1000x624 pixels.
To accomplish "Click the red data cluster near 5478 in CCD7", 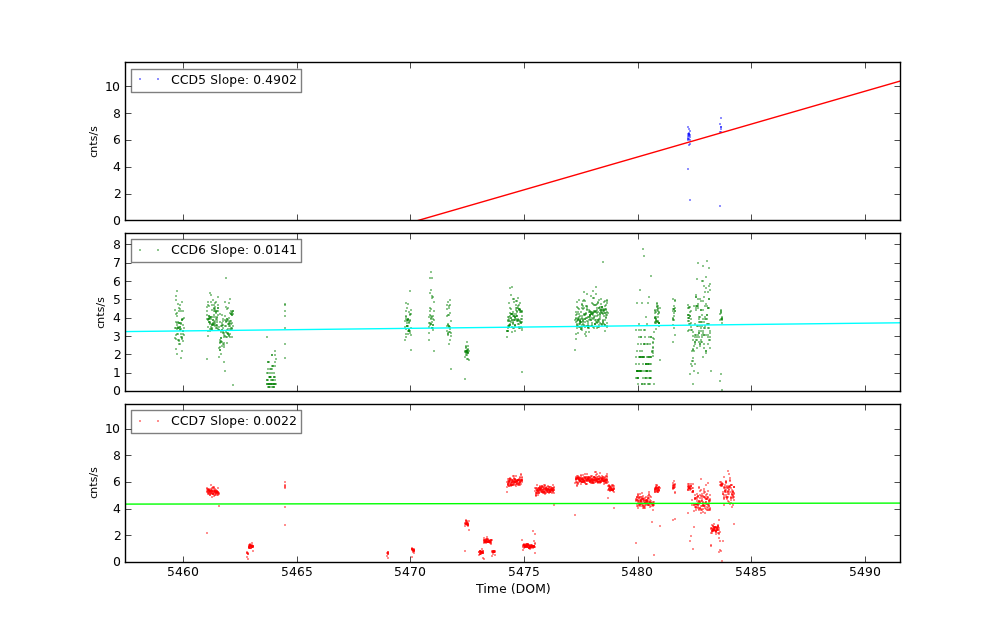I will (x=592, y=479).
